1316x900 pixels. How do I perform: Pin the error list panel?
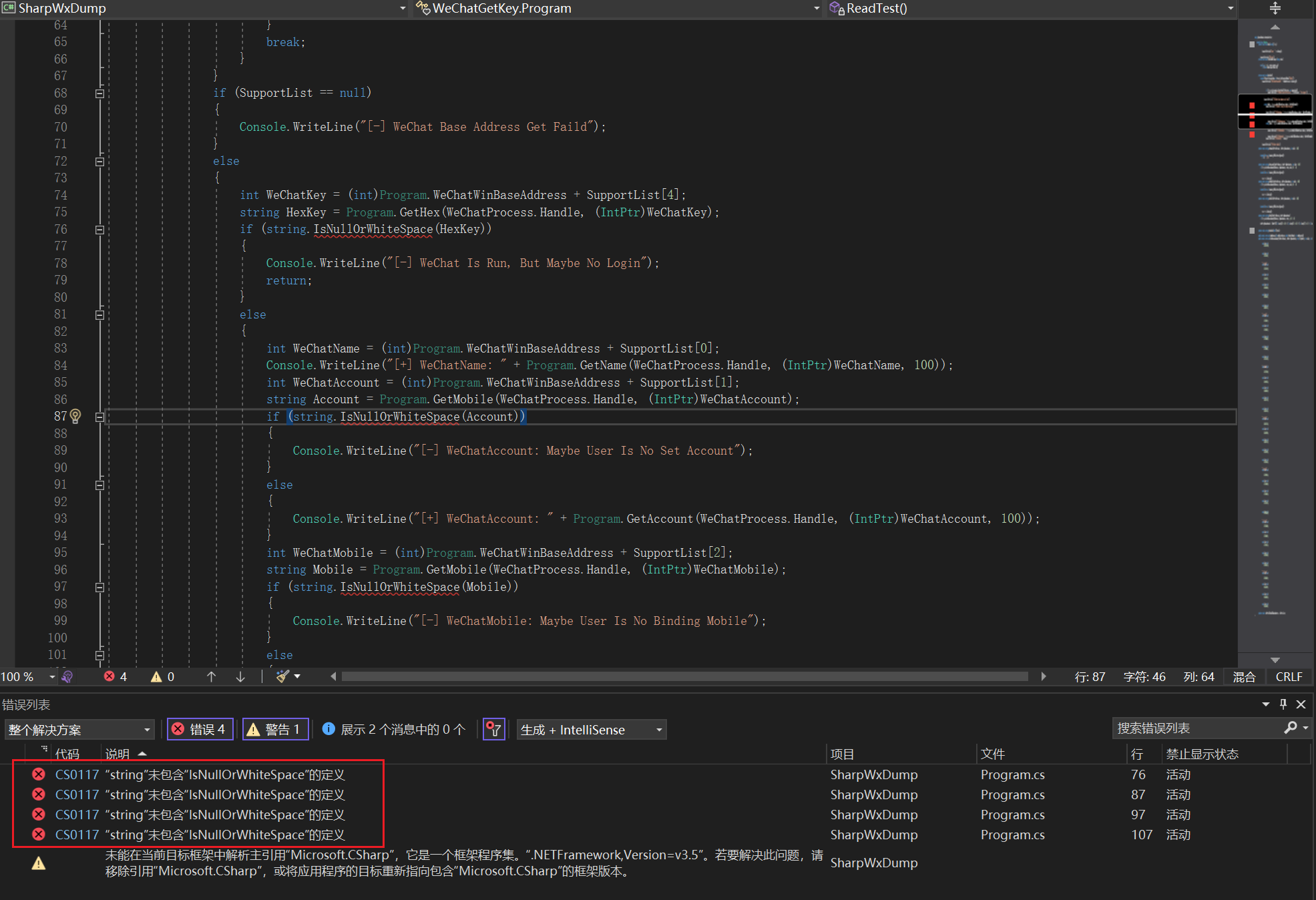tap(1283, 704)
